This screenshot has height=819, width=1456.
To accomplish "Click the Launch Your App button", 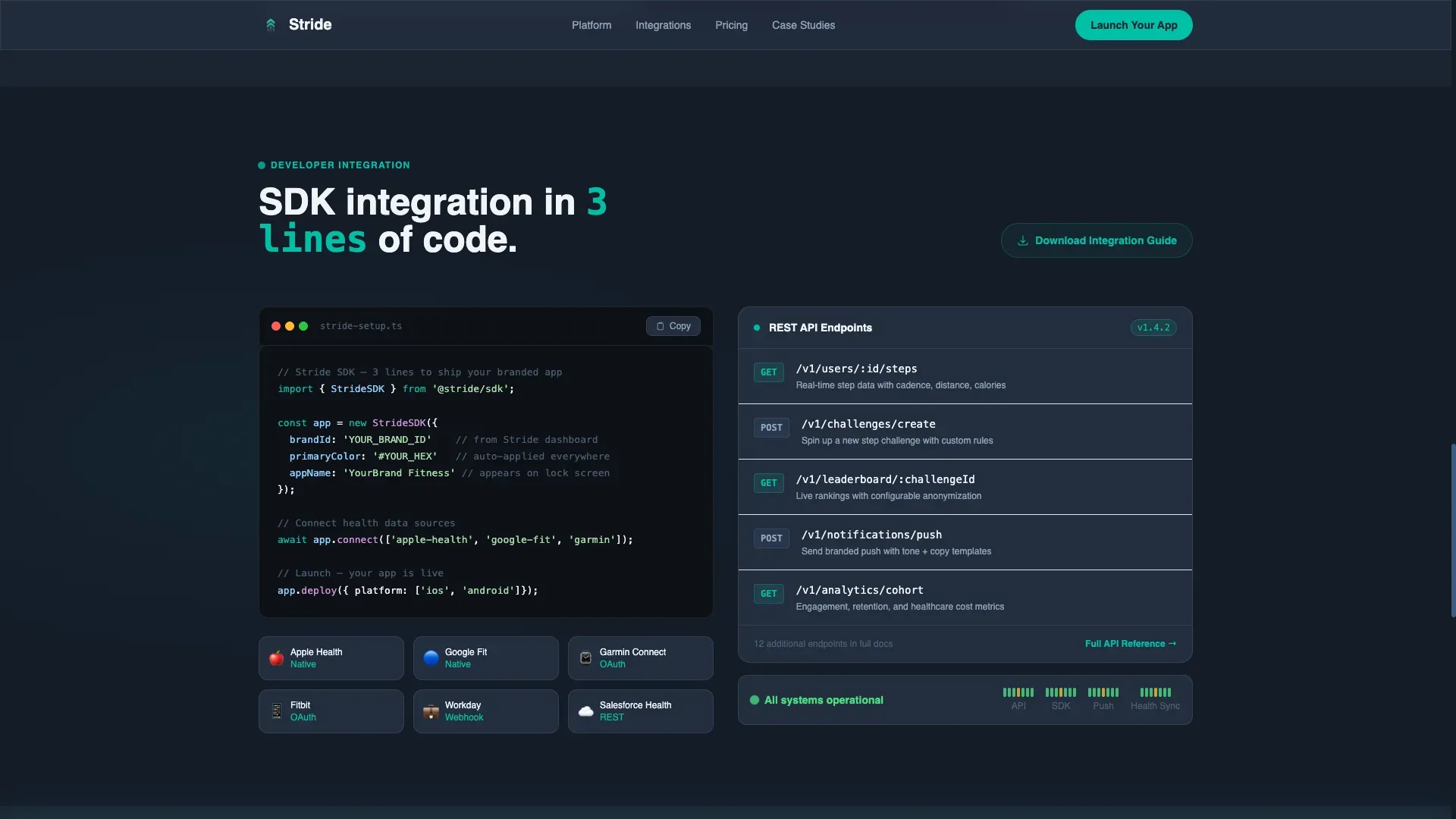I will click(1134, 25).
